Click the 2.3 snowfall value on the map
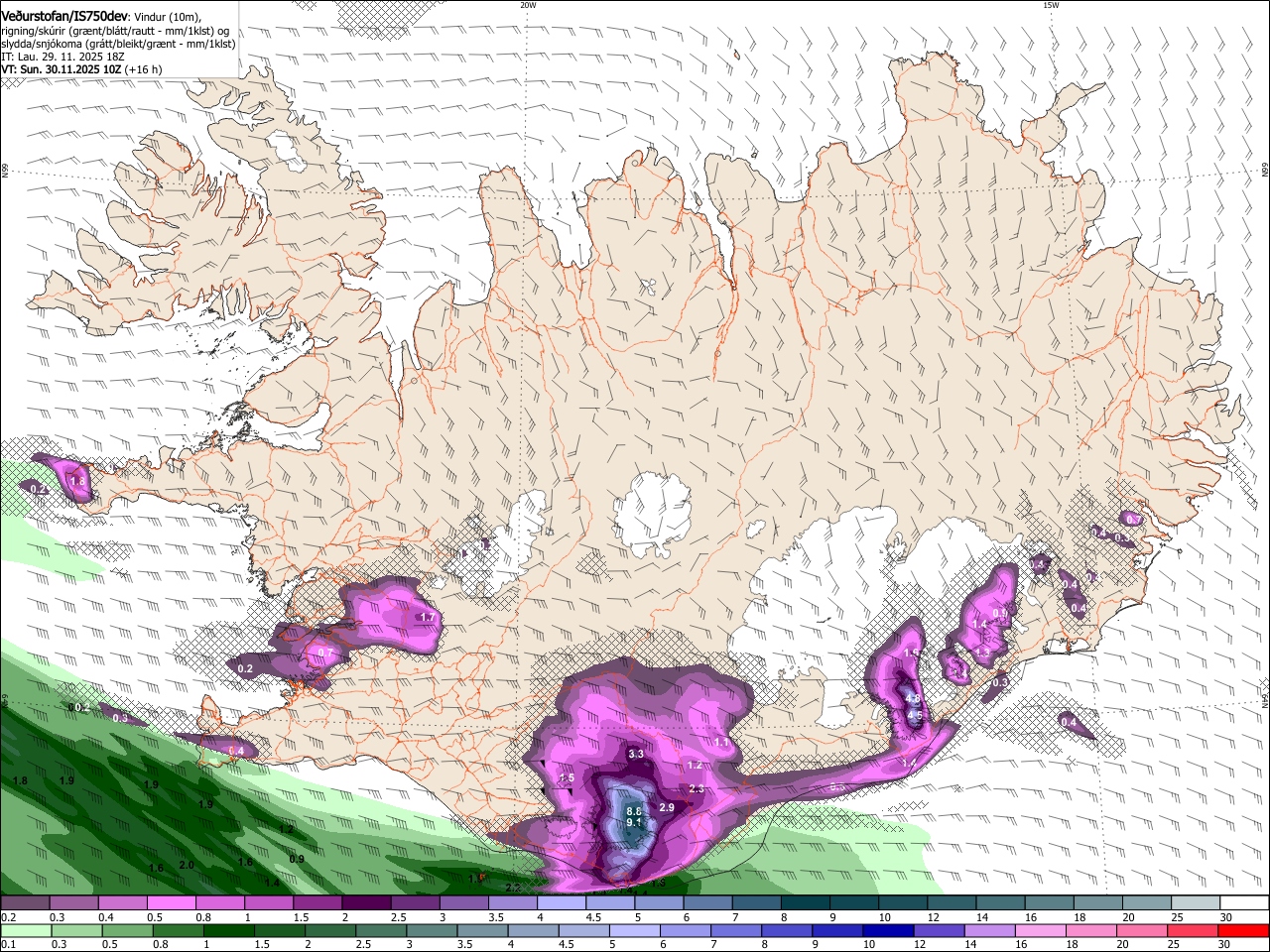The image size is (1270, 952). point(697,789)
